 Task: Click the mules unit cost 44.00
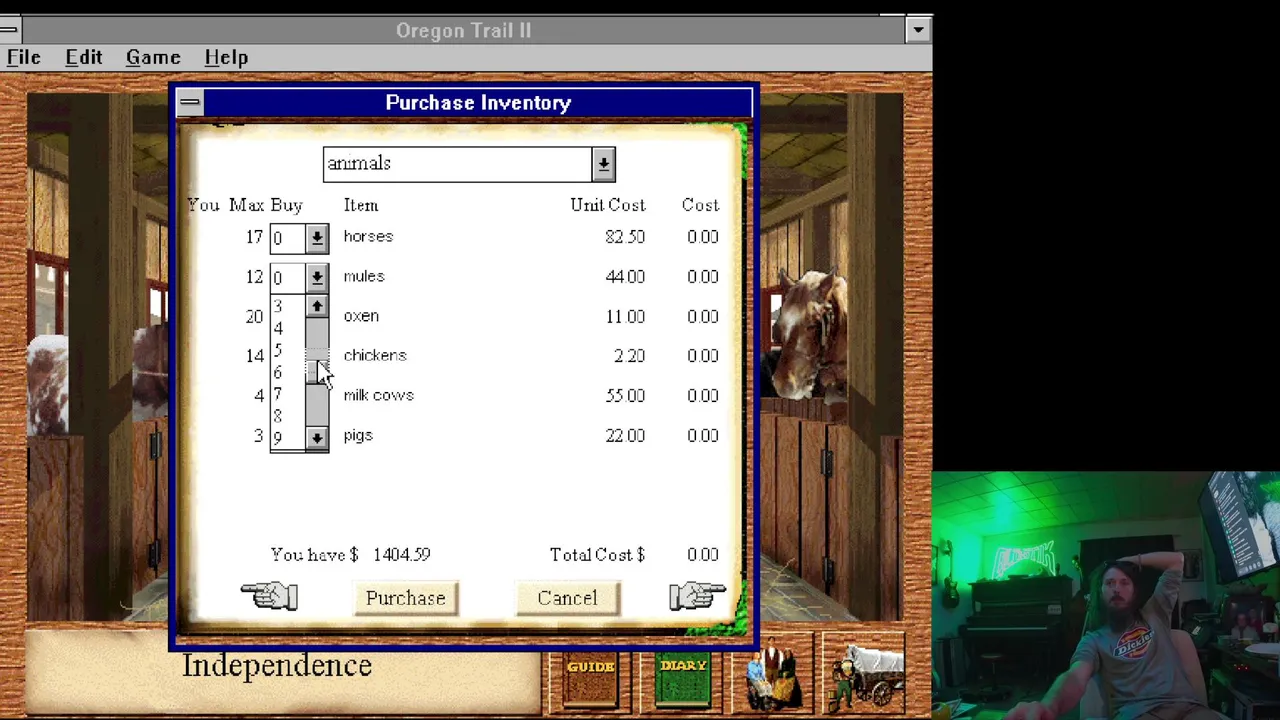pos(625,277)
